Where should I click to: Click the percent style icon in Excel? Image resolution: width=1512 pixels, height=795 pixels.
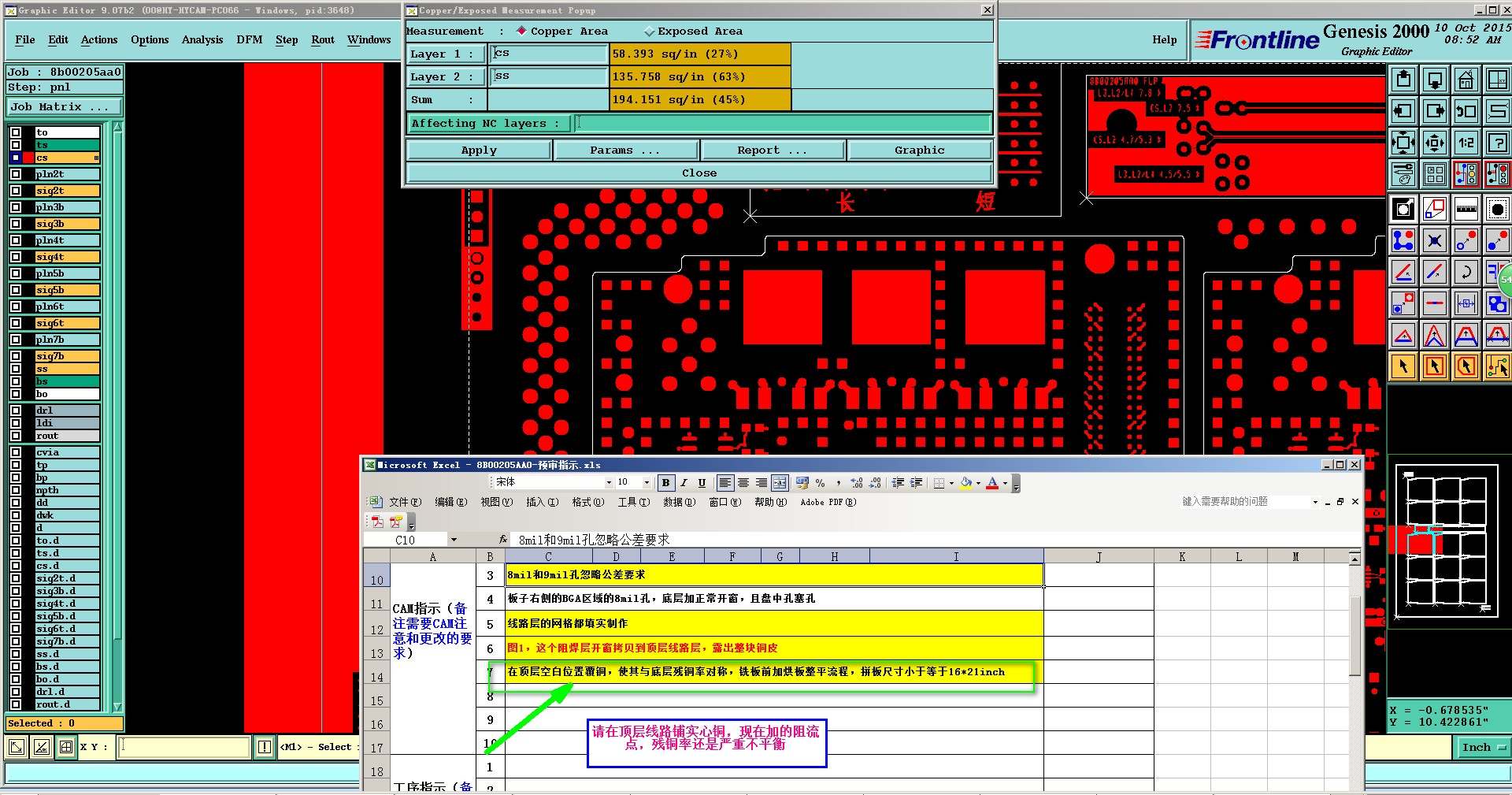tap(820, 482)
